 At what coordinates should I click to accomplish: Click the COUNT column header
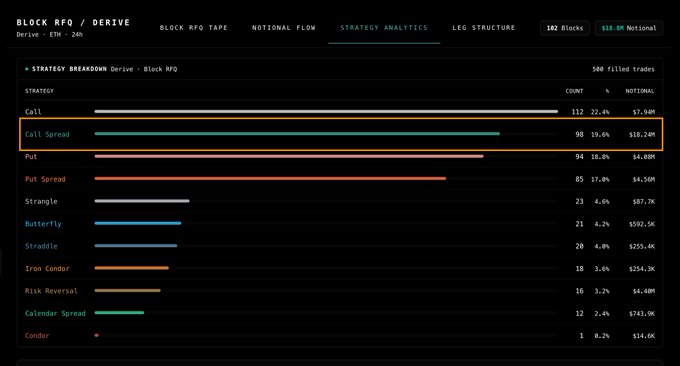[574, 91]
